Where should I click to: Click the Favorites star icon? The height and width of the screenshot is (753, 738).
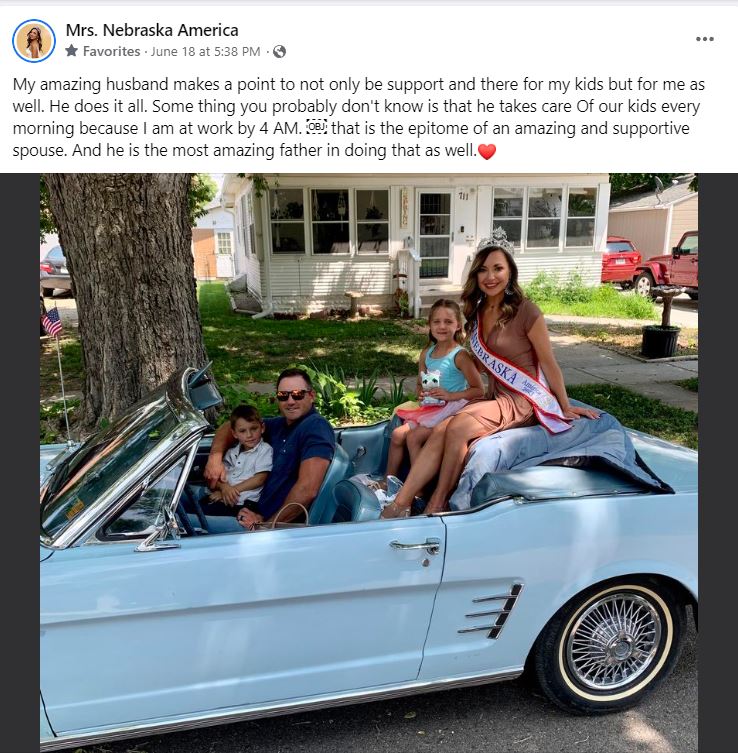point(72,51)
